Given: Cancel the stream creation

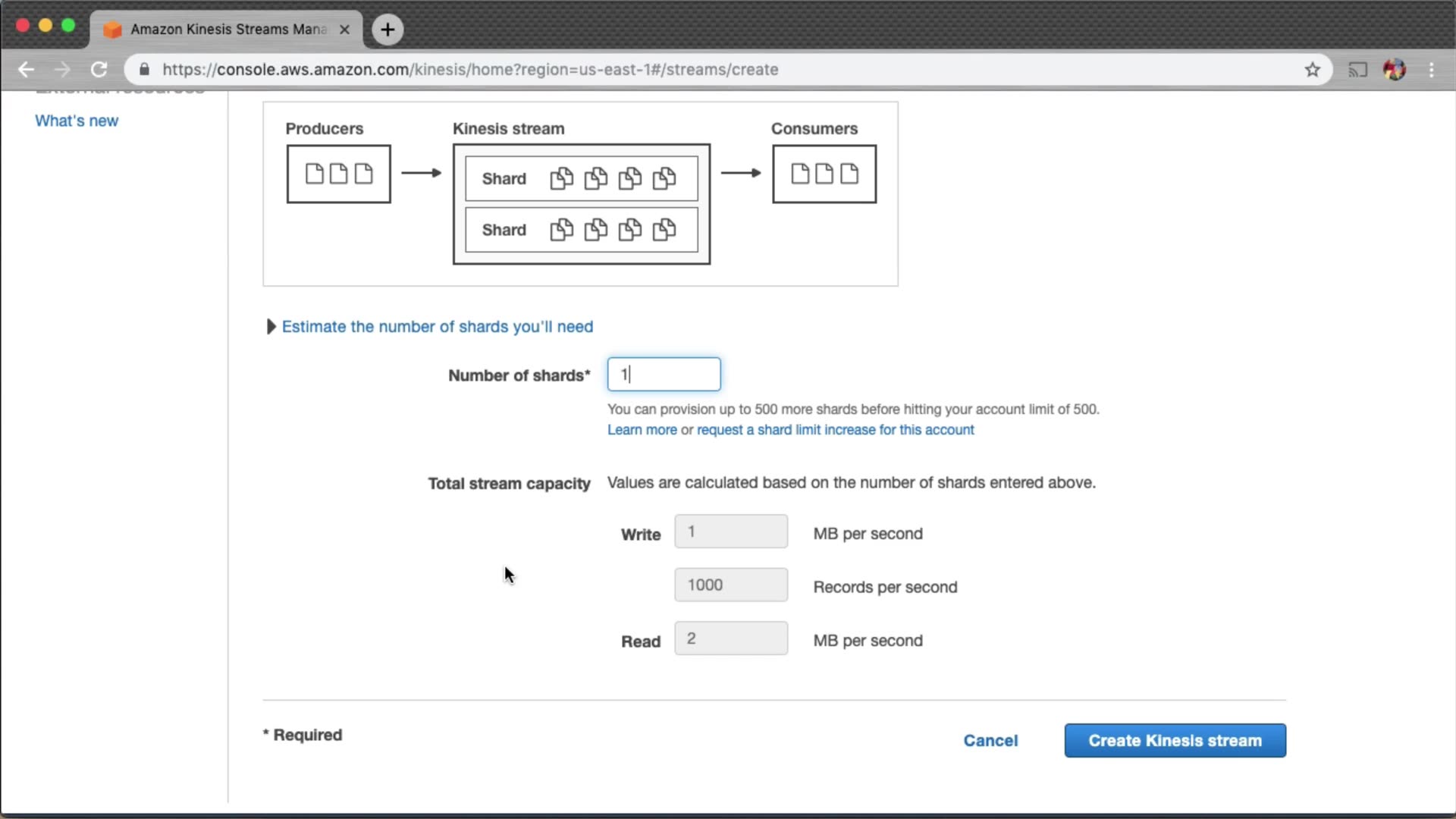Looking at the screenshot, I should [x=990, y=740].
